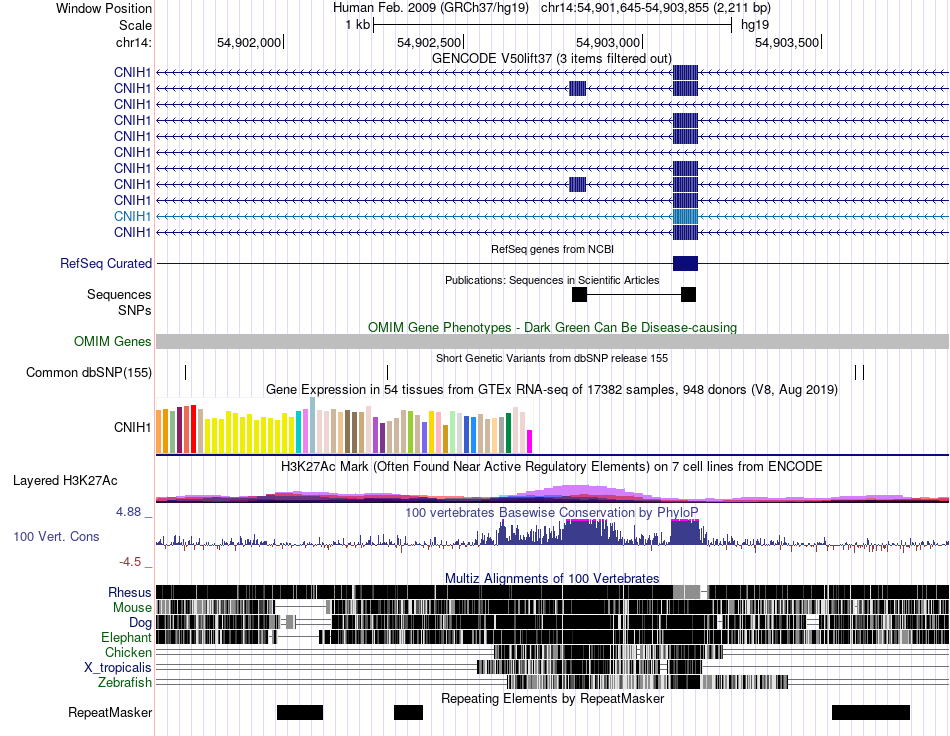Open GENCODE V50lift37 track title
Screen dimensions: 950x736
click(x=551, y=58)
